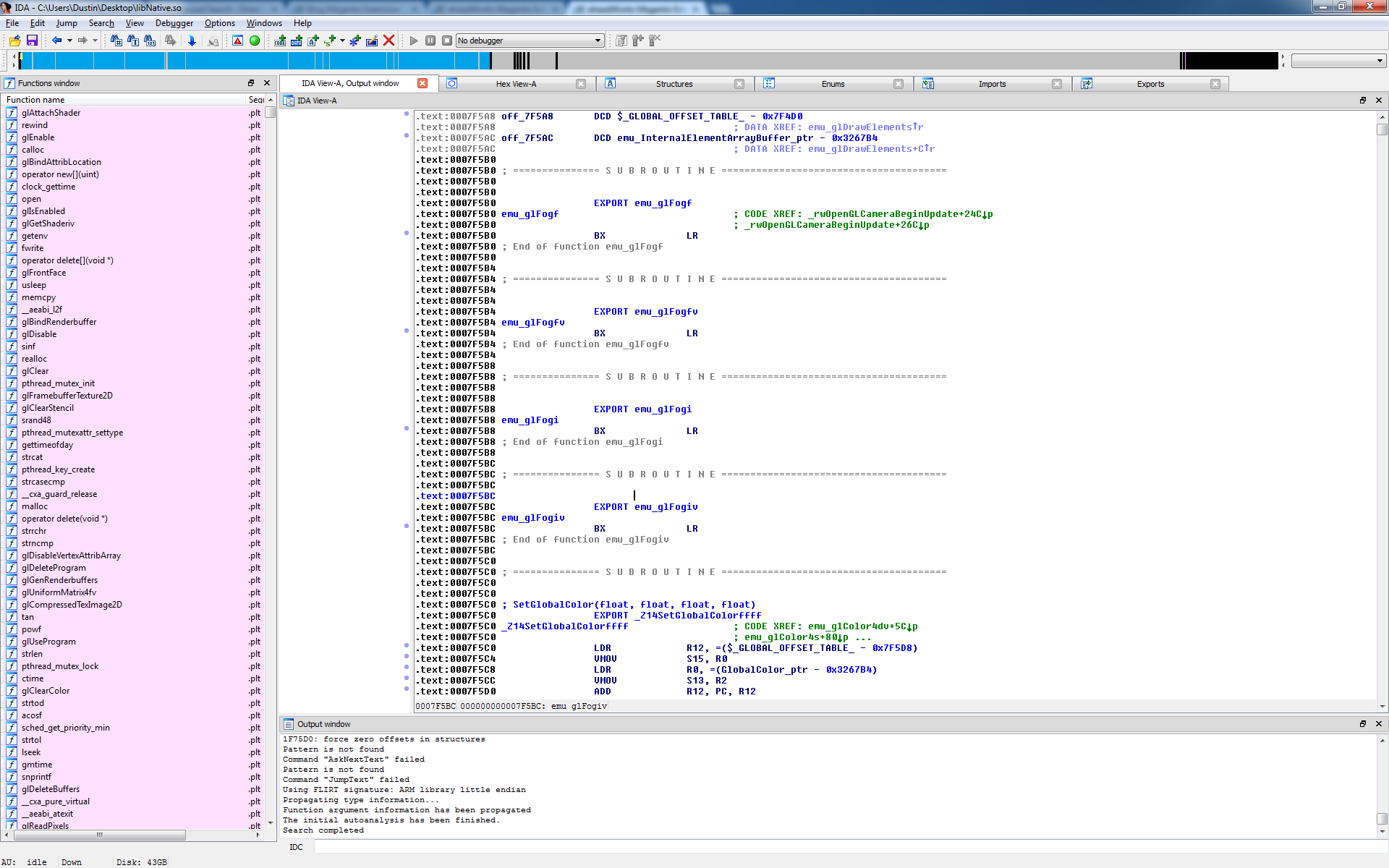Close the IDA View-A, Output window tab

point(422,83)
